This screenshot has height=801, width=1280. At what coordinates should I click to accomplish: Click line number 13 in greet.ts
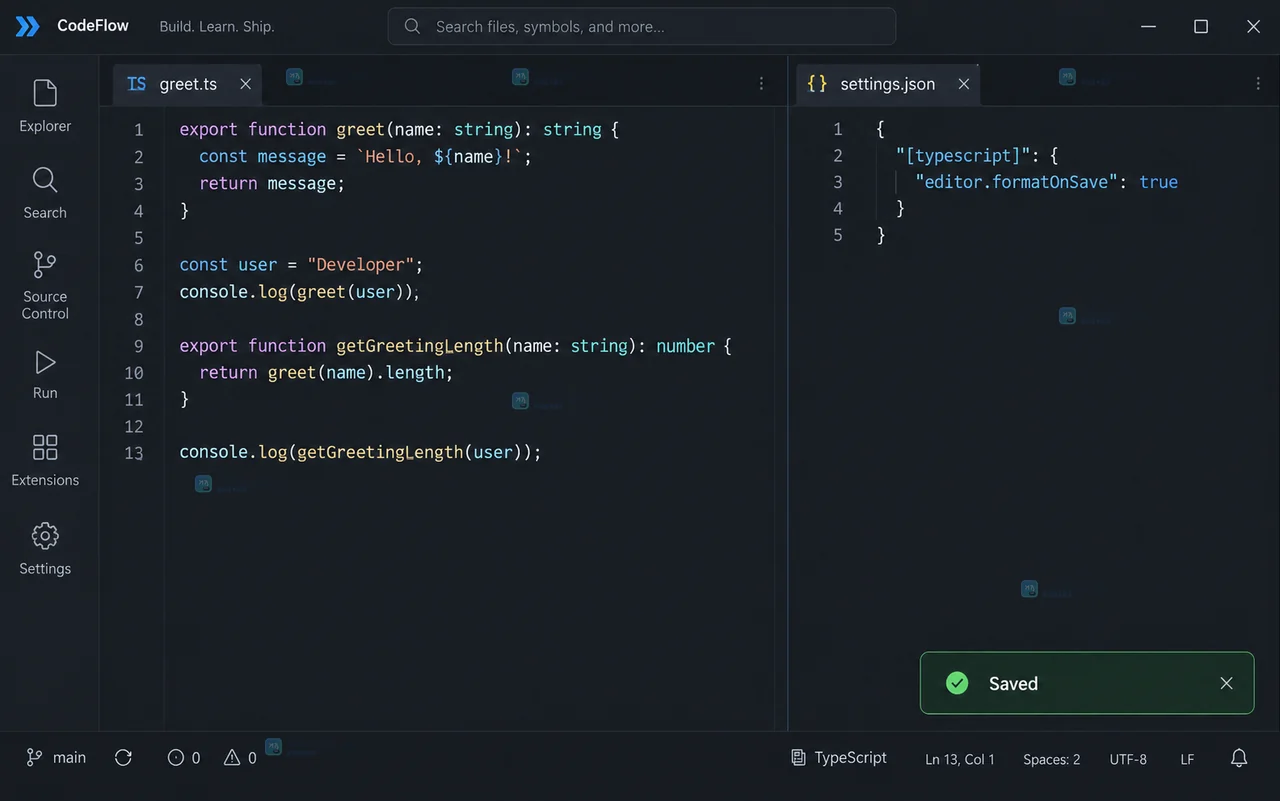(134, 453)
